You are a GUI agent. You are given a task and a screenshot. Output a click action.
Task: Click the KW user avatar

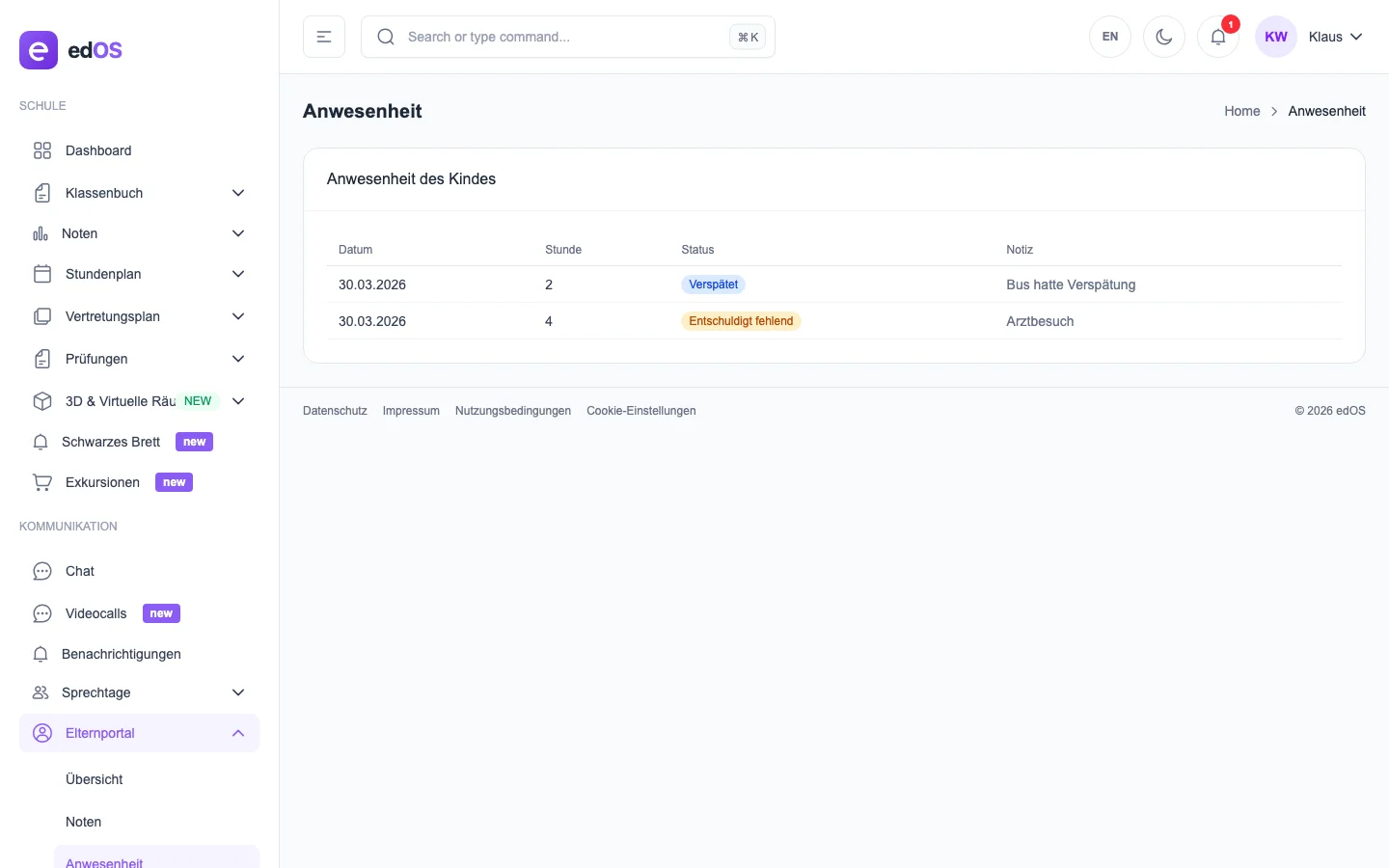click(1275, 37)
